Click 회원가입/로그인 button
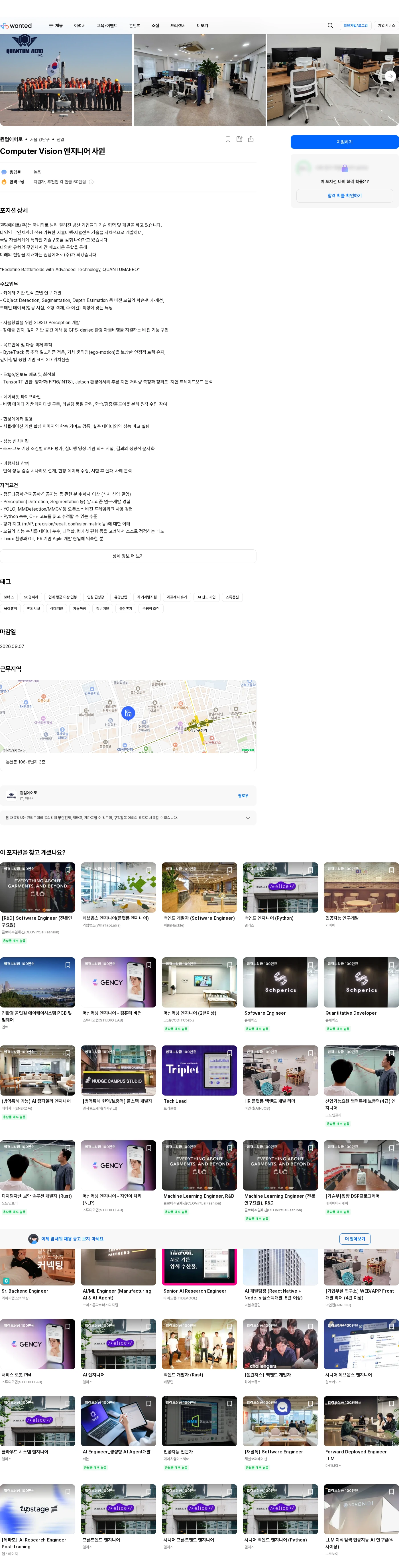The image size is (399, 1568). coord(356,26)
